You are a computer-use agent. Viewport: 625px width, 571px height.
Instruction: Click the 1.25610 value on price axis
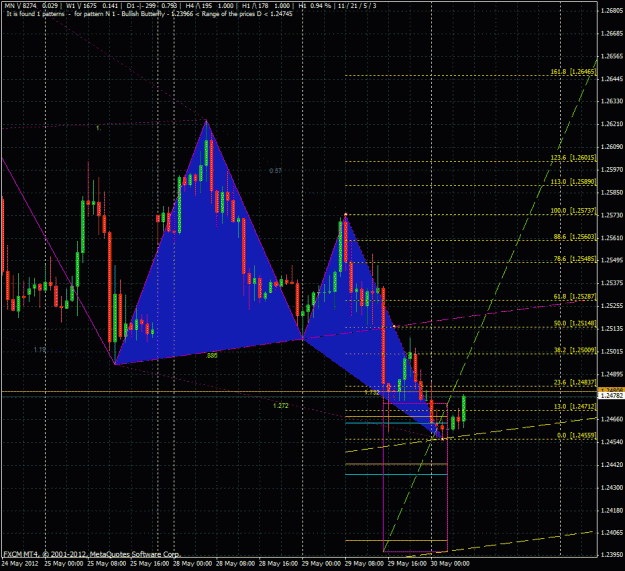(x=611, y=238)
